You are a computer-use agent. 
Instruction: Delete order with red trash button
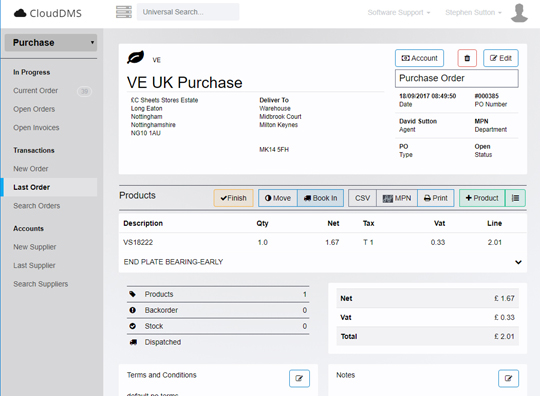tap(467, 58)
